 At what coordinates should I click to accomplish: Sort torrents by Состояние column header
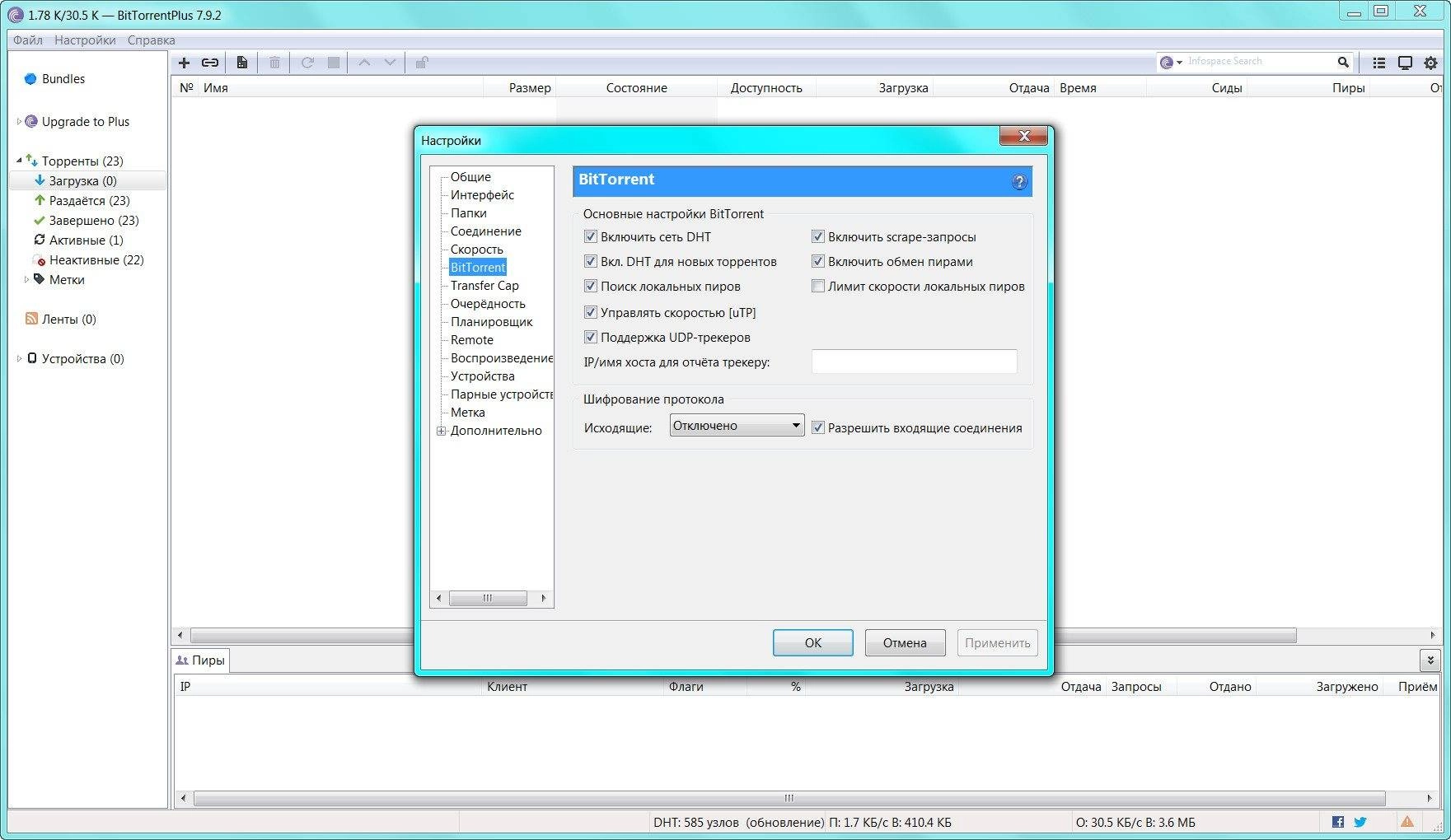[636, 88]
